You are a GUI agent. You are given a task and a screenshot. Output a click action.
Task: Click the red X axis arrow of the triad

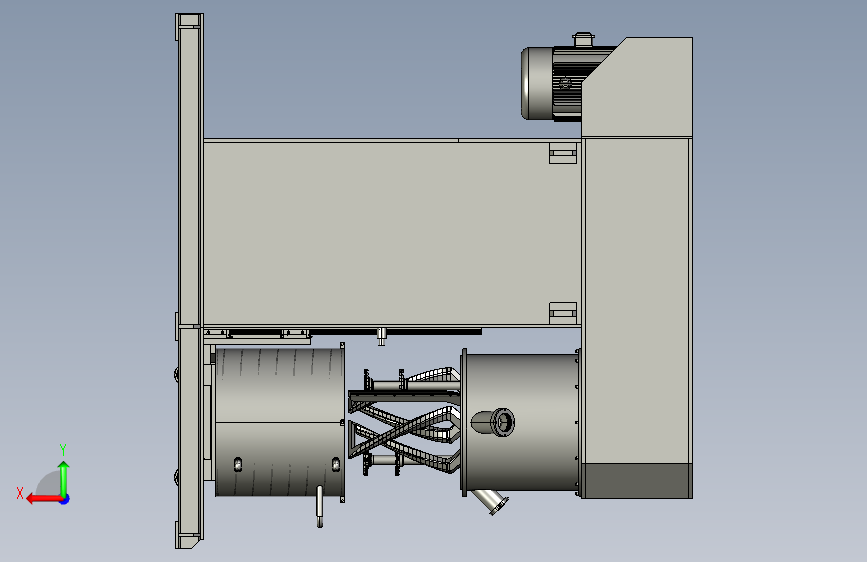(x=43, y=499)
